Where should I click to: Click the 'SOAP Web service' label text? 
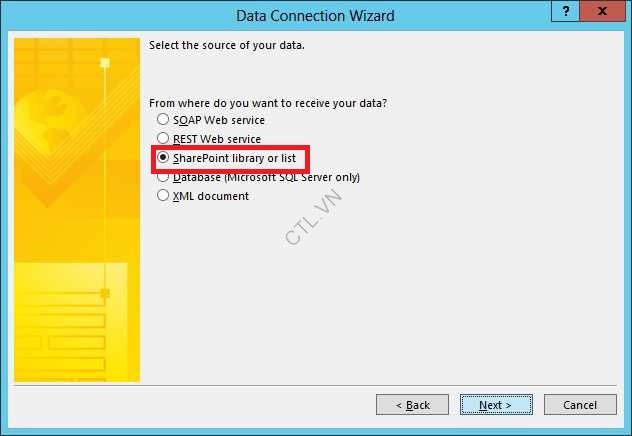(x=219, y=120)
